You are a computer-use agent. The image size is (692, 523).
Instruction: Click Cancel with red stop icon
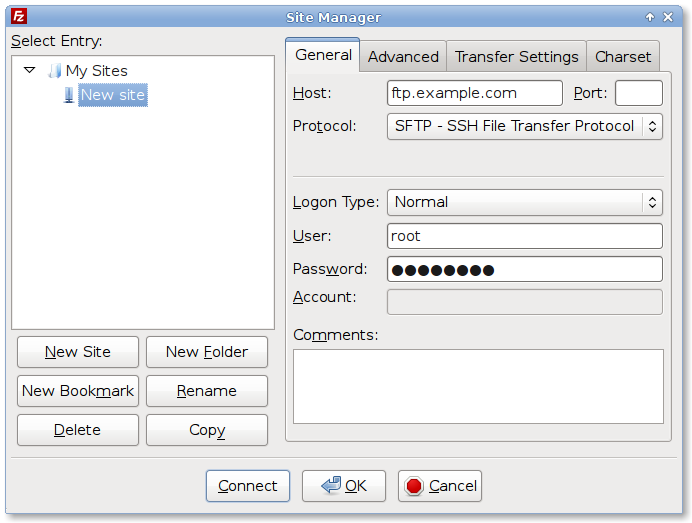coord(440,486)
